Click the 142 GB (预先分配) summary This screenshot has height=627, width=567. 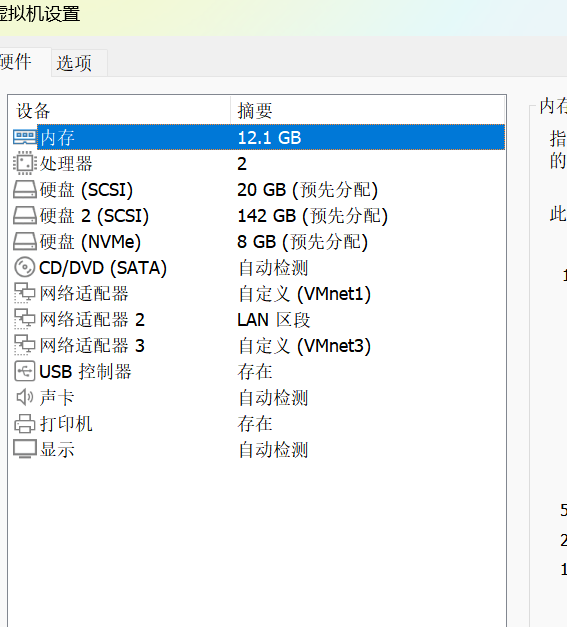(313, 216)
